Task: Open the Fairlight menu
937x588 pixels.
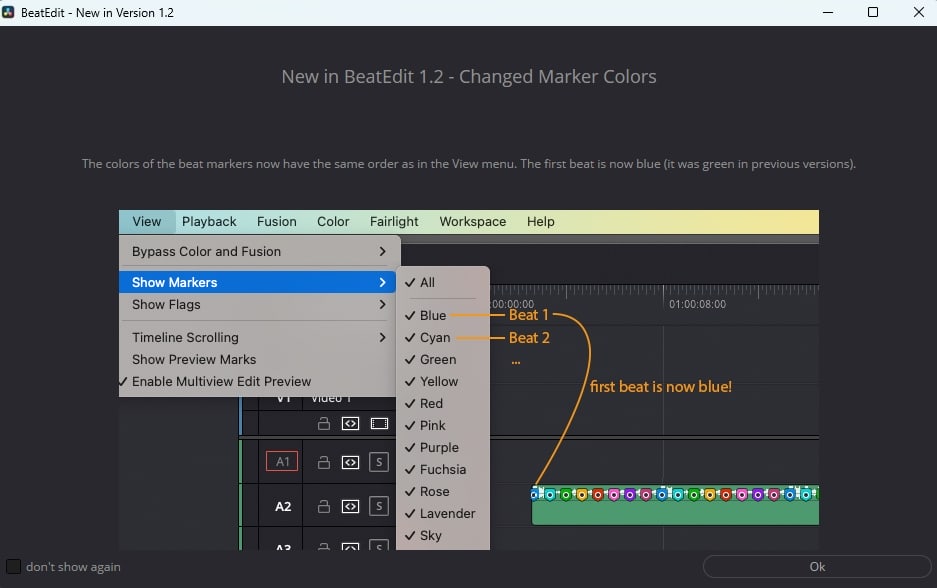Action: point(394,222)
